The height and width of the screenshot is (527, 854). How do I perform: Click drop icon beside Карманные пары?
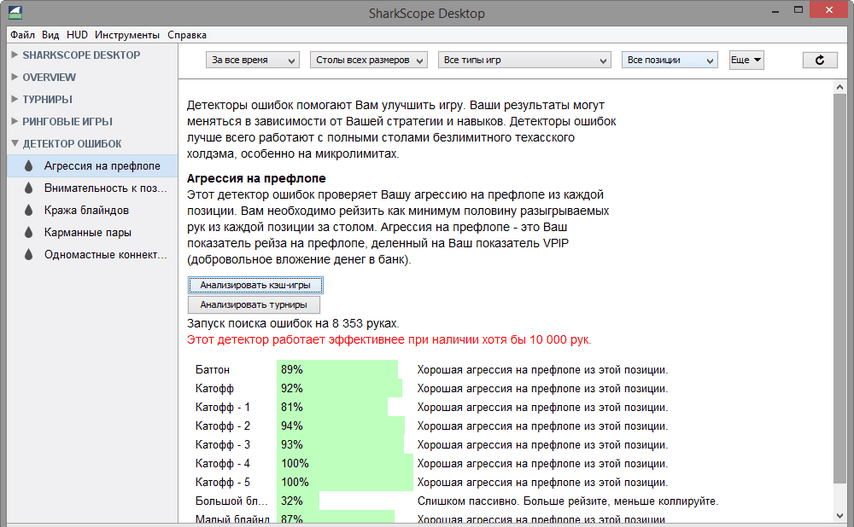(x=29, y=232)
